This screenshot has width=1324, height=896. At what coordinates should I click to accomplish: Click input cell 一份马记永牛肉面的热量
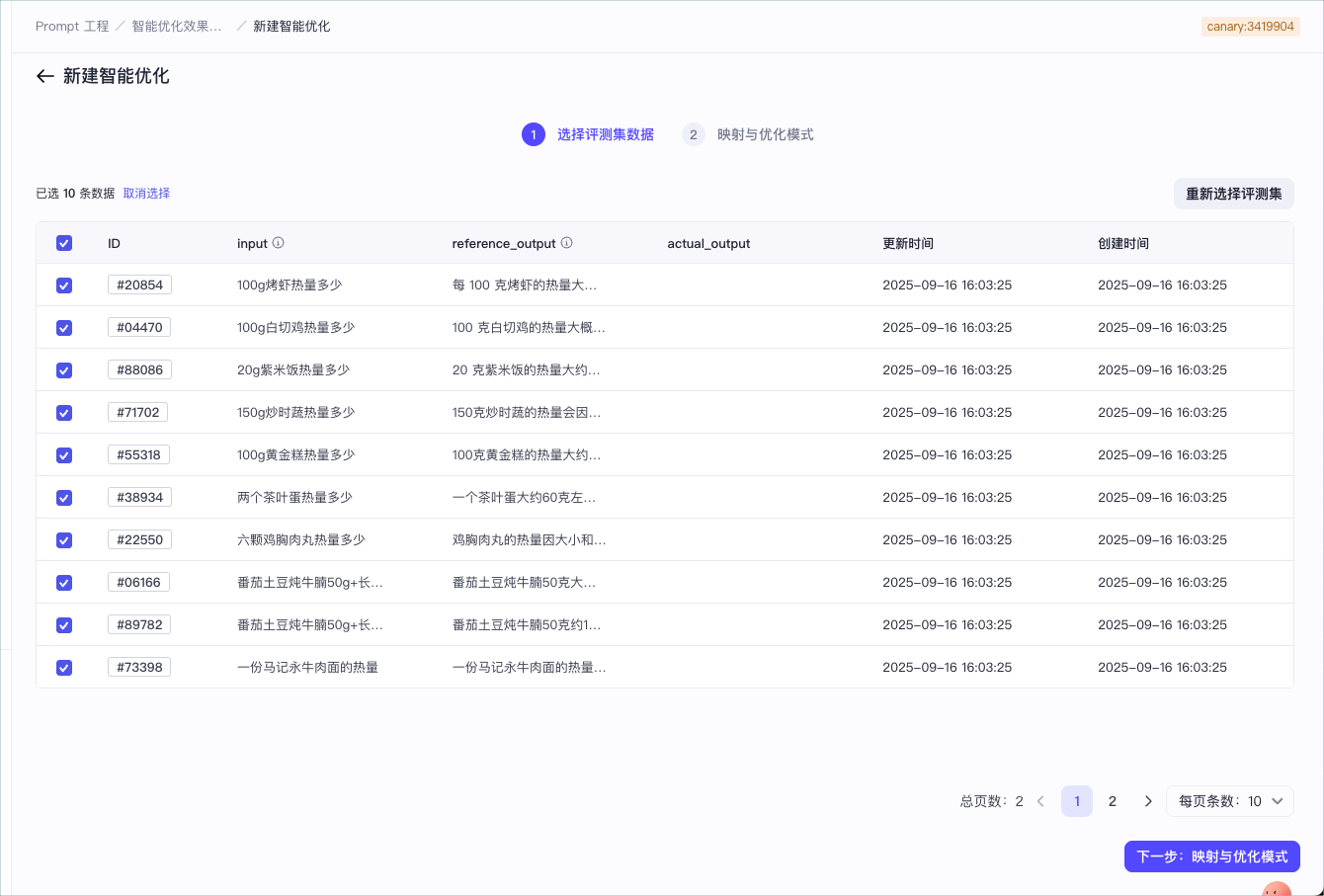(308, 667)
